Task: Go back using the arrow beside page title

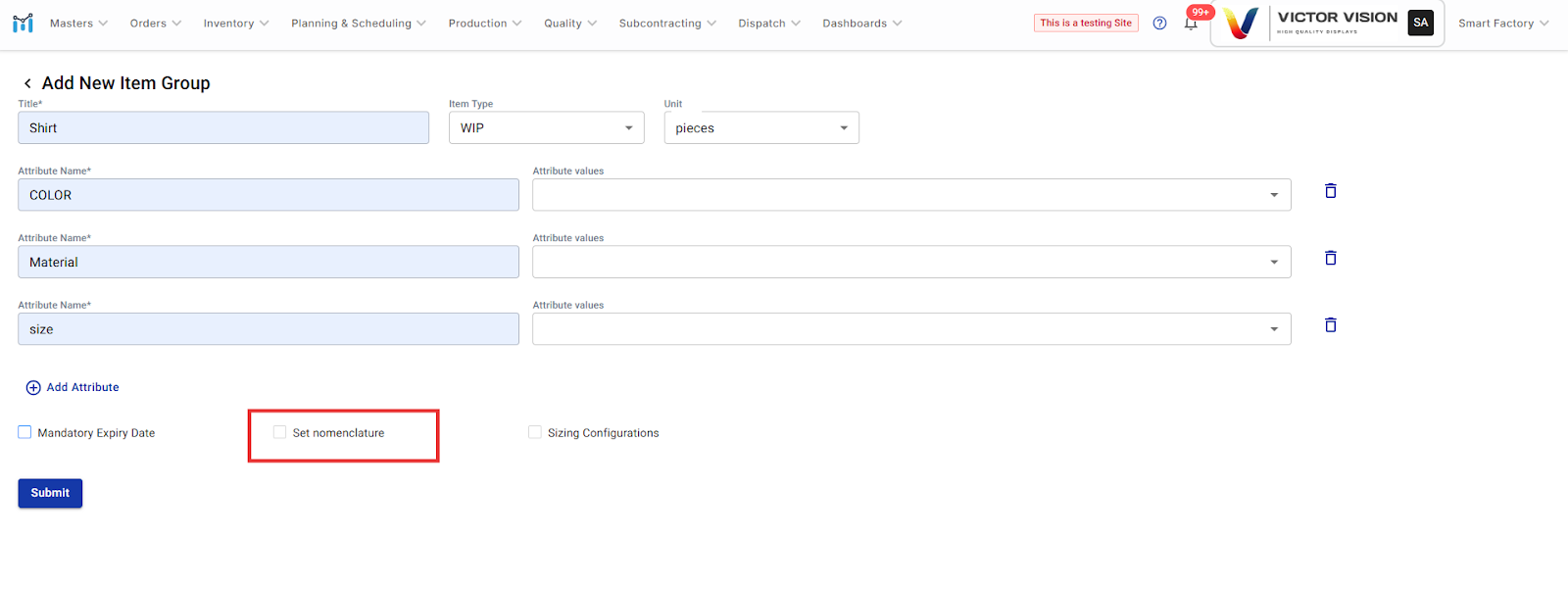Action: 27,83
